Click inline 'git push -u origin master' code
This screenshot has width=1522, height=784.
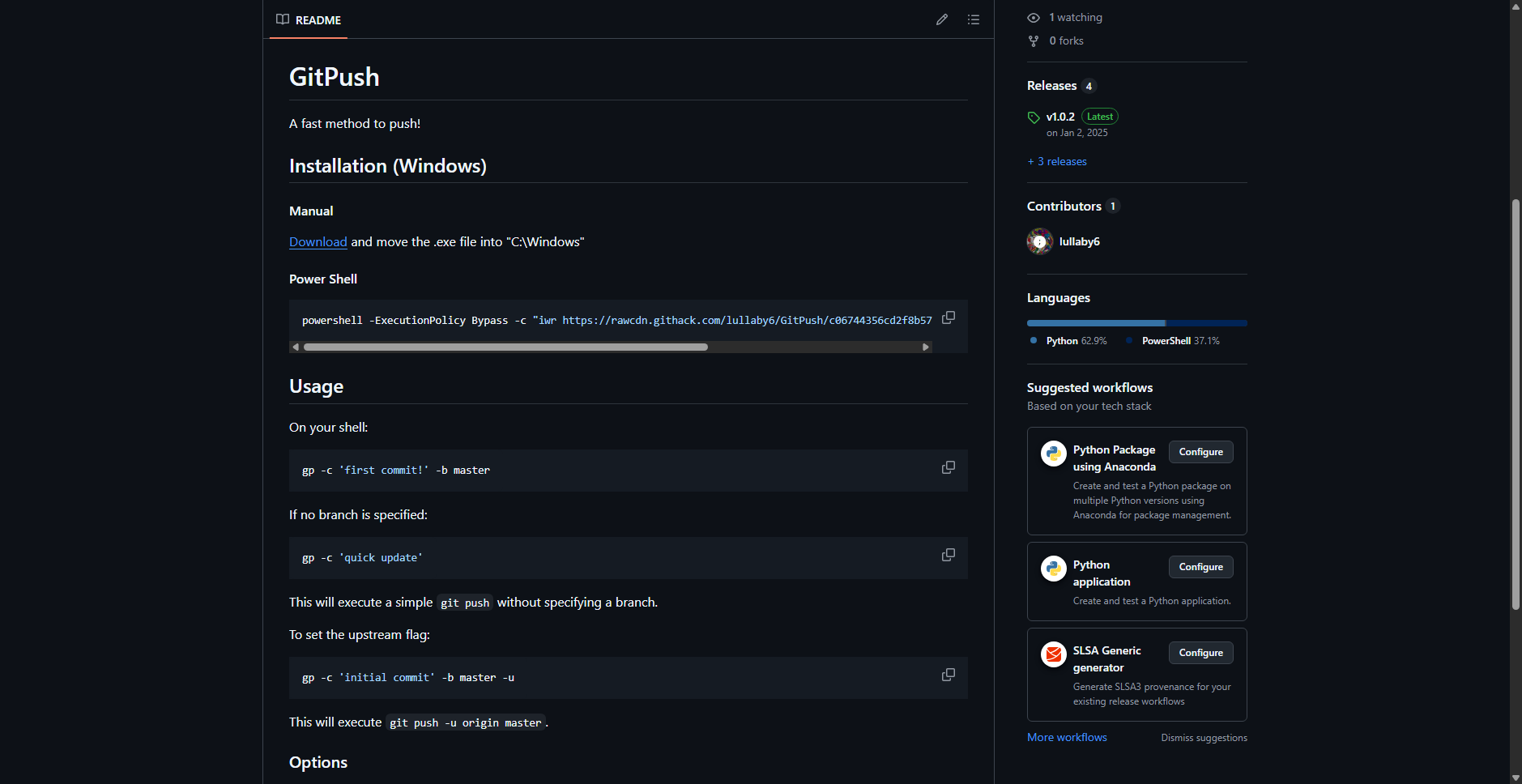pos(465,722)
